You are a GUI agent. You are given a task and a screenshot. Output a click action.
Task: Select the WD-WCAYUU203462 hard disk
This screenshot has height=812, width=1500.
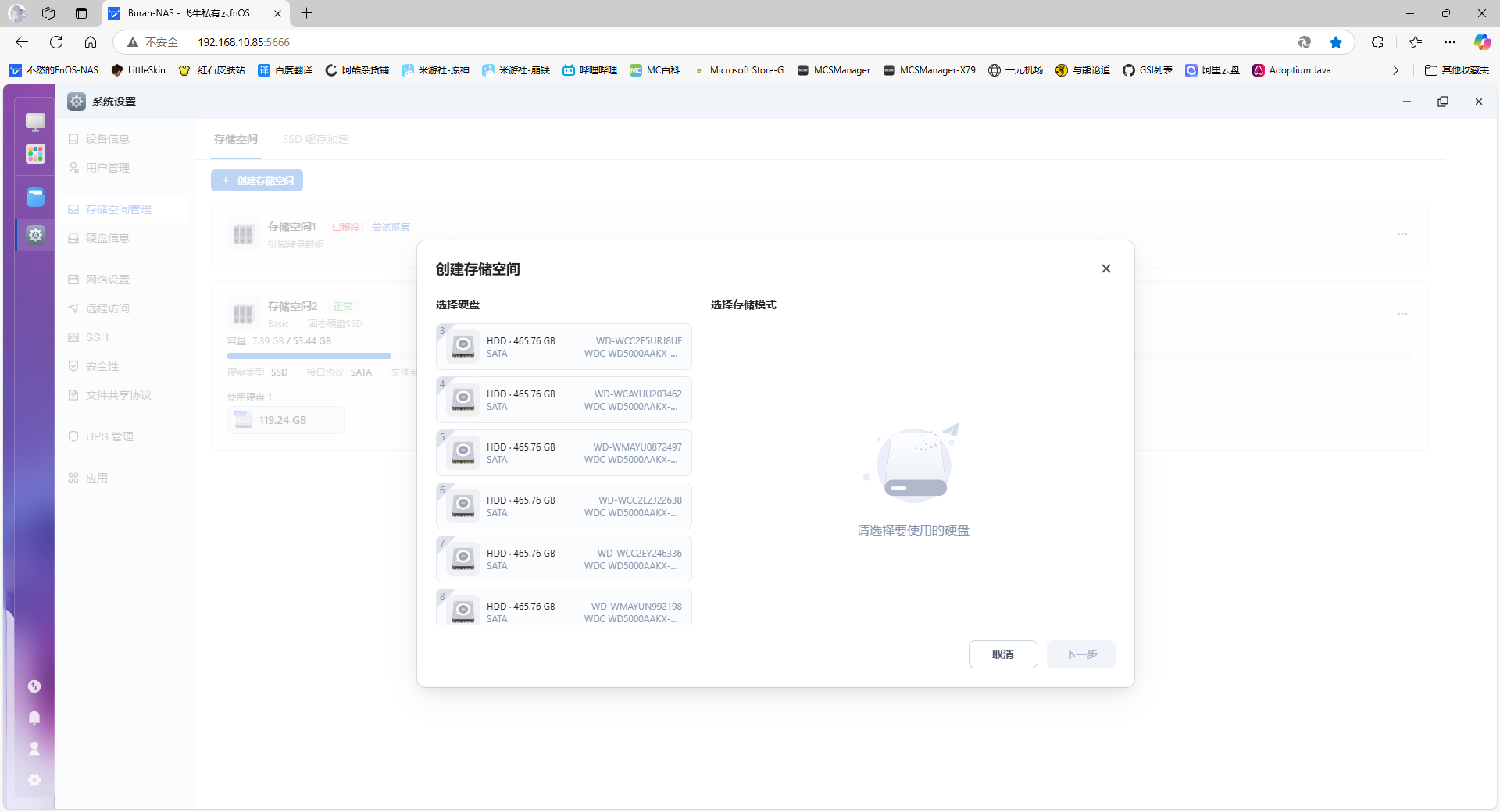(563, 400)
